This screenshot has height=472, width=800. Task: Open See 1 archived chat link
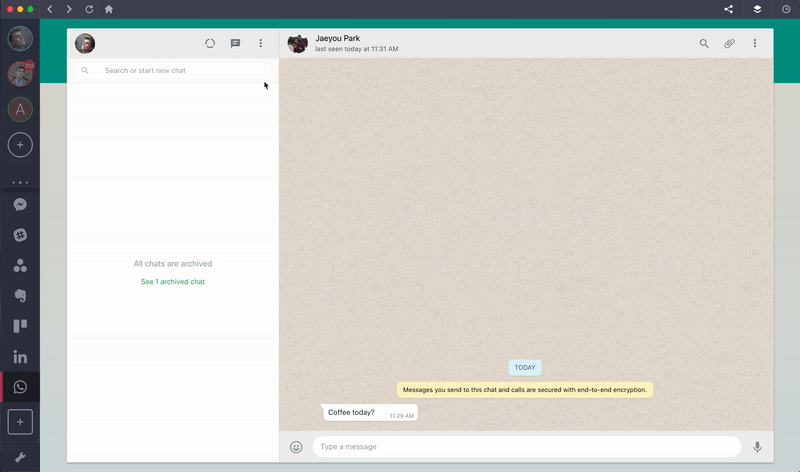click(x=172, y=282)
